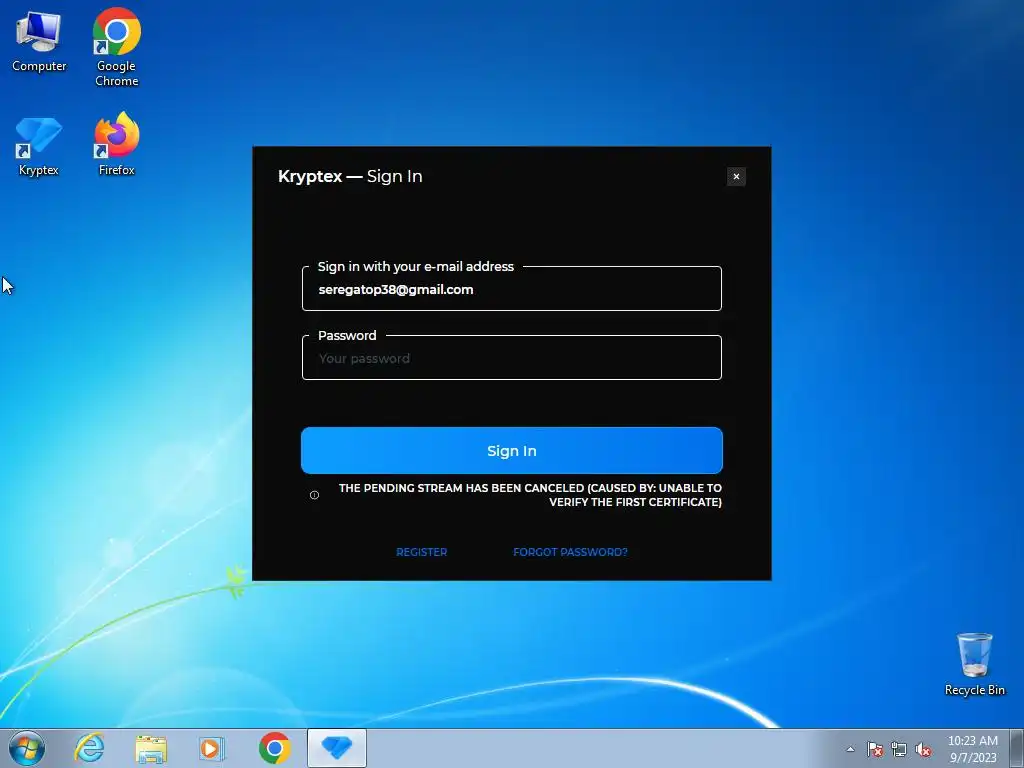1024x768 pixels.
Task: Open the network tray icon
Action: coord(899,749)
